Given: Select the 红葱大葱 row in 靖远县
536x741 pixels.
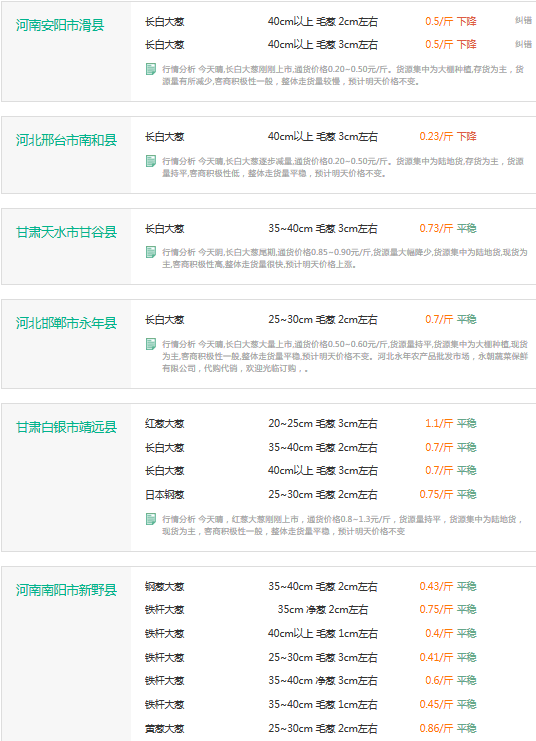Looking at the screenshot, I should coord(311,423).
